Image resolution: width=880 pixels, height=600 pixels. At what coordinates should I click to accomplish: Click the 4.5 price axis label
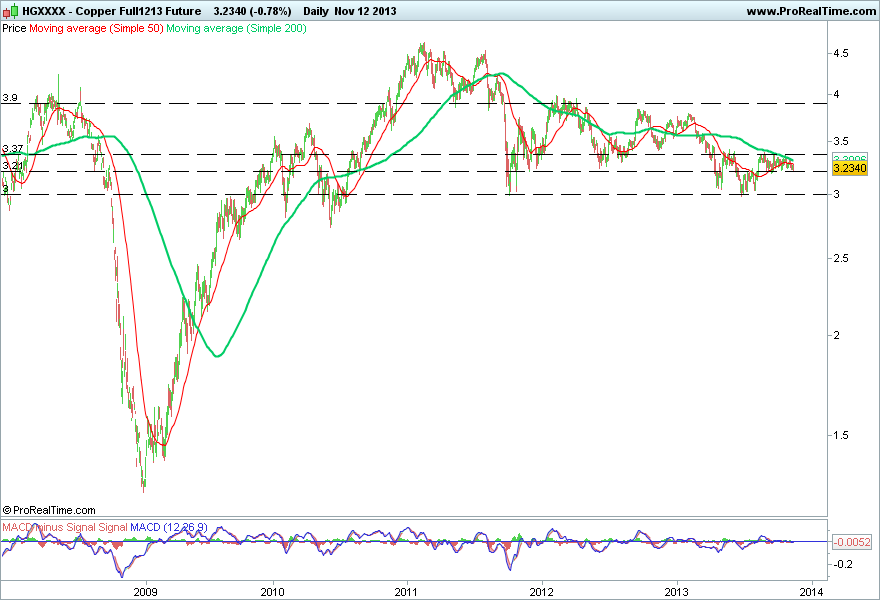(x=841, y=53)
